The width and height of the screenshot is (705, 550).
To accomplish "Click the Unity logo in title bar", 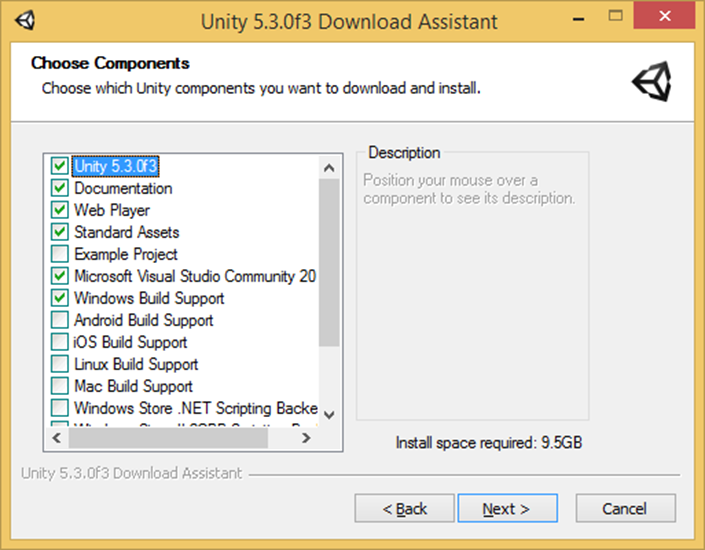I will click(x=25, y=20).
